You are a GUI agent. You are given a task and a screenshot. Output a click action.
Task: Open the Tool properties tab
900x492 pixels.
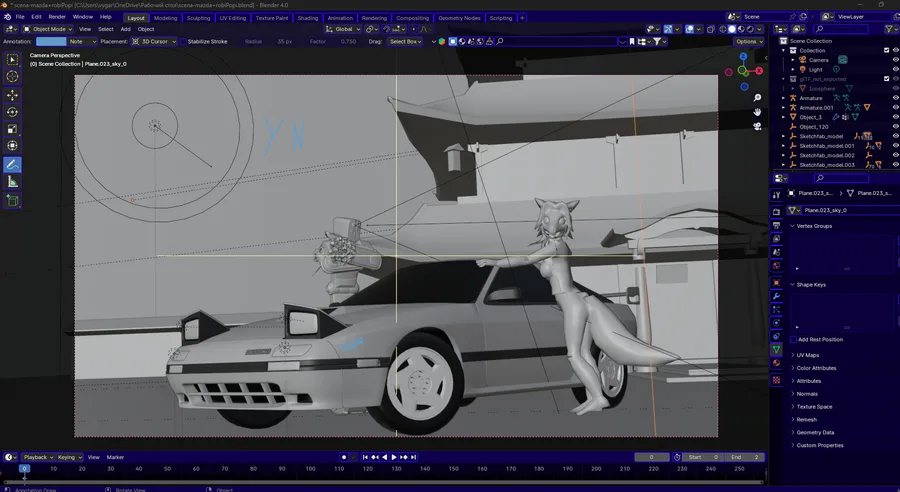776,195
